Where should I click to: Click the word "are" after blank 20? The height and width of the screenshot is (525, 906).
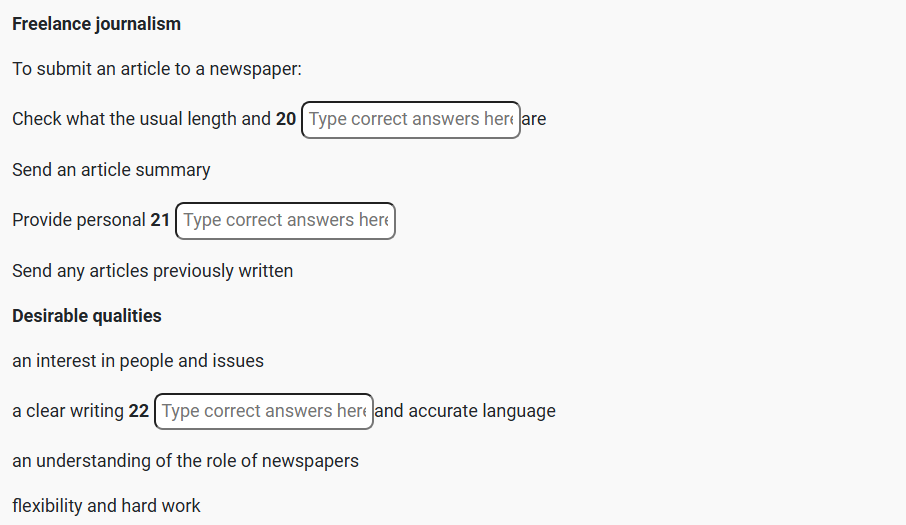[534, 119]
